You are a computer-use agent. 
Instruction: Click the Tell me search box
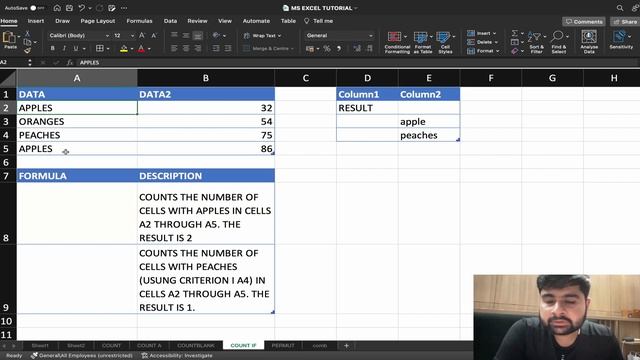[319, 21]
